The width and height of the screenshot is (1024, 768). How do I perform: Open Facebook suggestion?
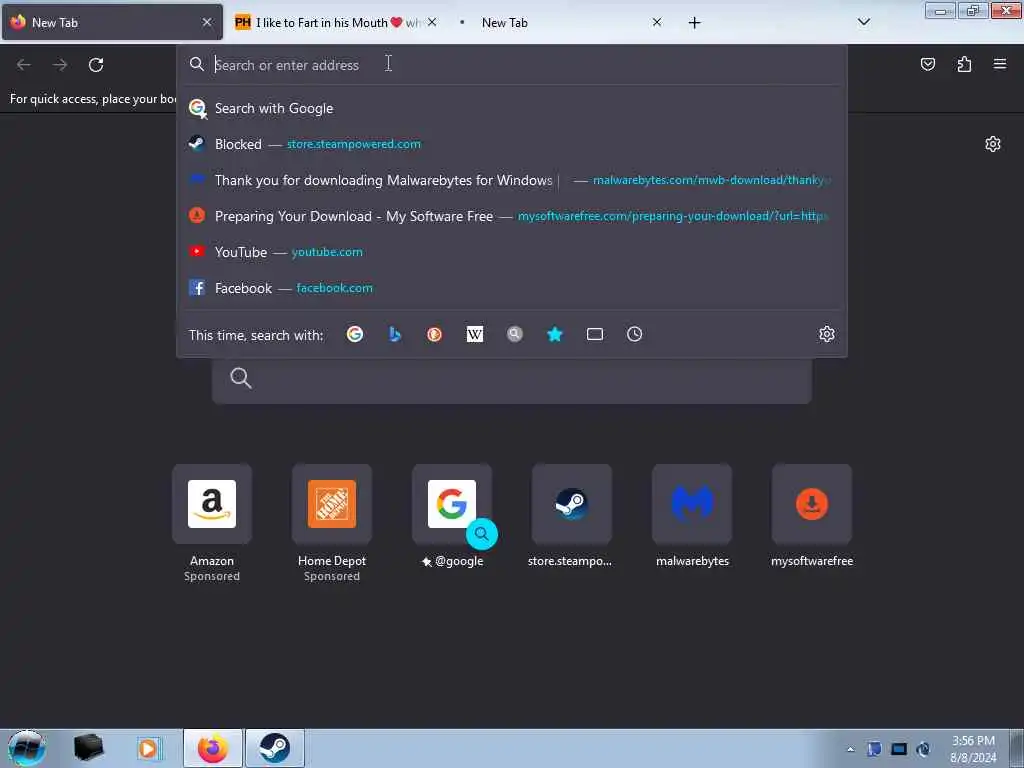click(511, 288)
